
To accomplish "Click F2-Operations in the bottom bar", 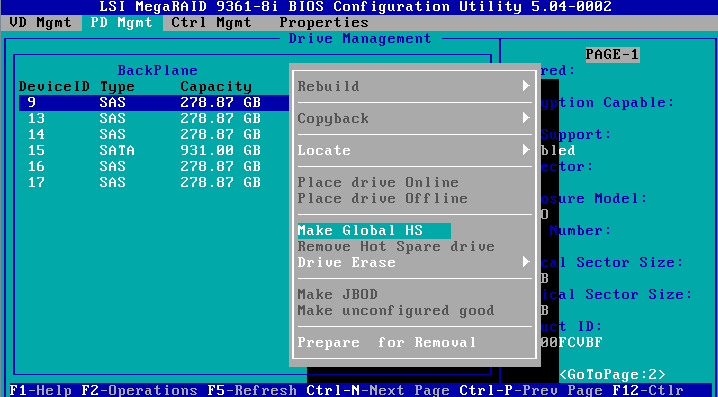I will coord(140,390).
